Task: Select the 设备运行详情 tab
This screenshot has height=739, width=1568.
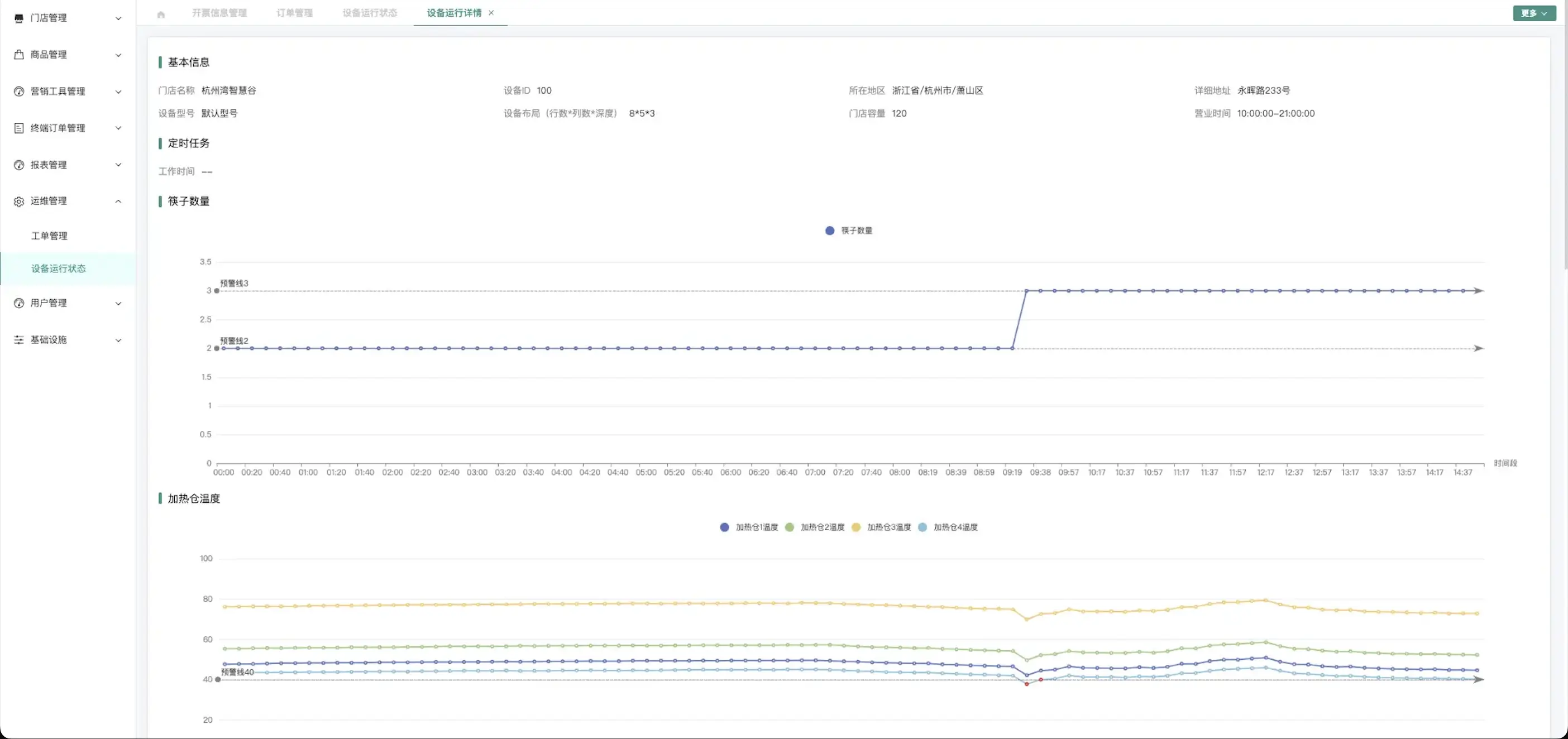Action: pyautogui.click(x=454, y=13)
